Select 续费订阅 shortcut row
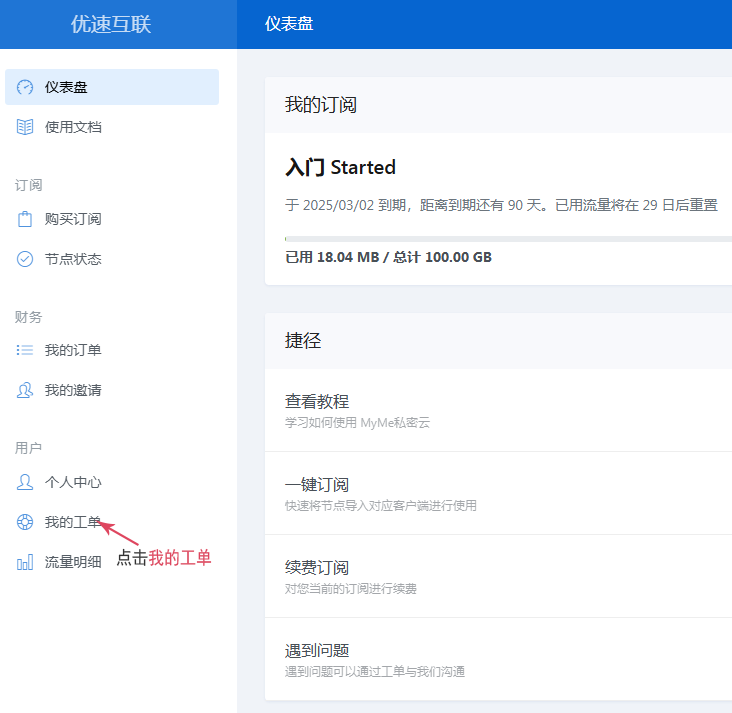This screenshot has height=713, width=732. 317,567
